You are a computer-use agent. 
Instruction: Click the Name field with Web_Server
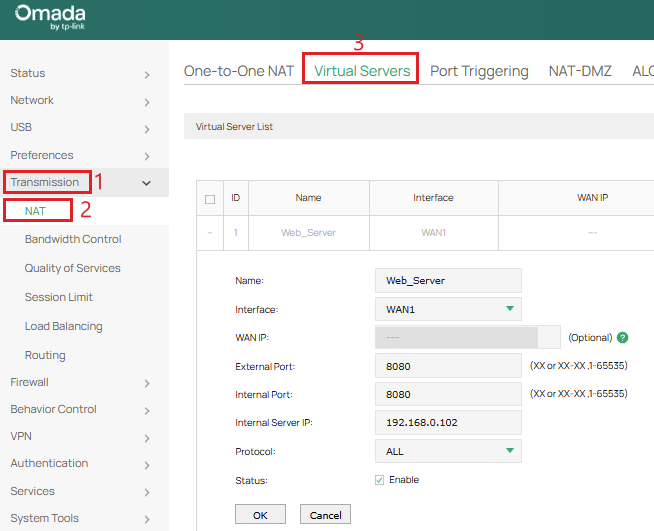coord(448,280)
